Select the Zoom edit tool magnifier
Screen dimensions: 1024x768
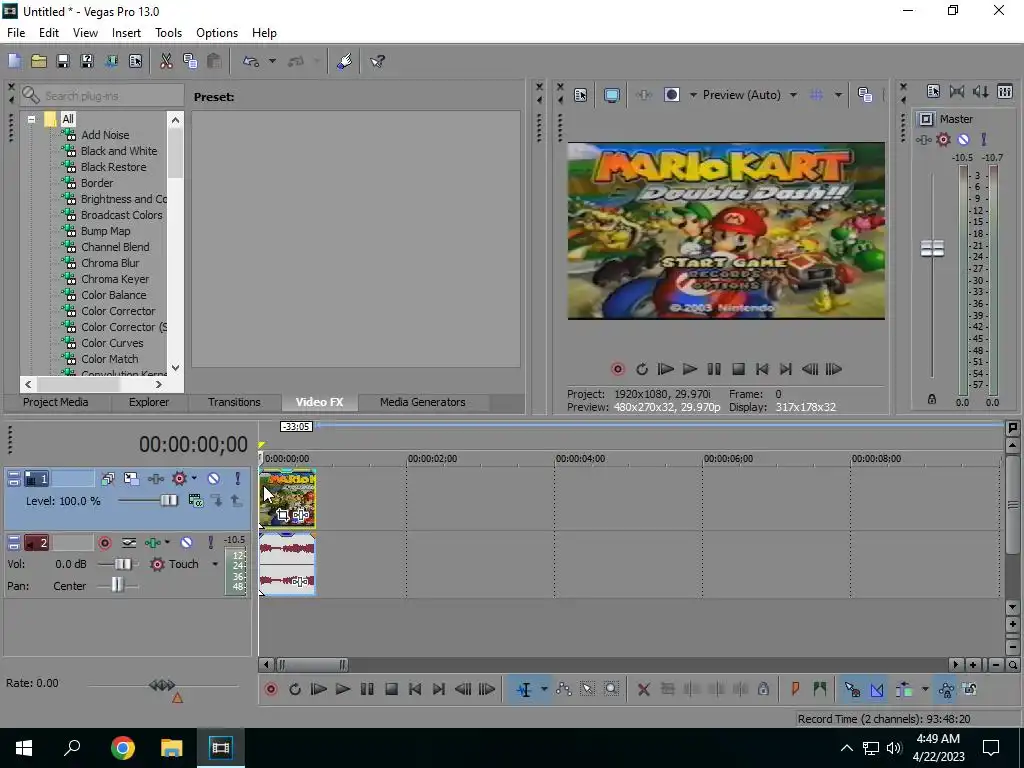[611, 690]
